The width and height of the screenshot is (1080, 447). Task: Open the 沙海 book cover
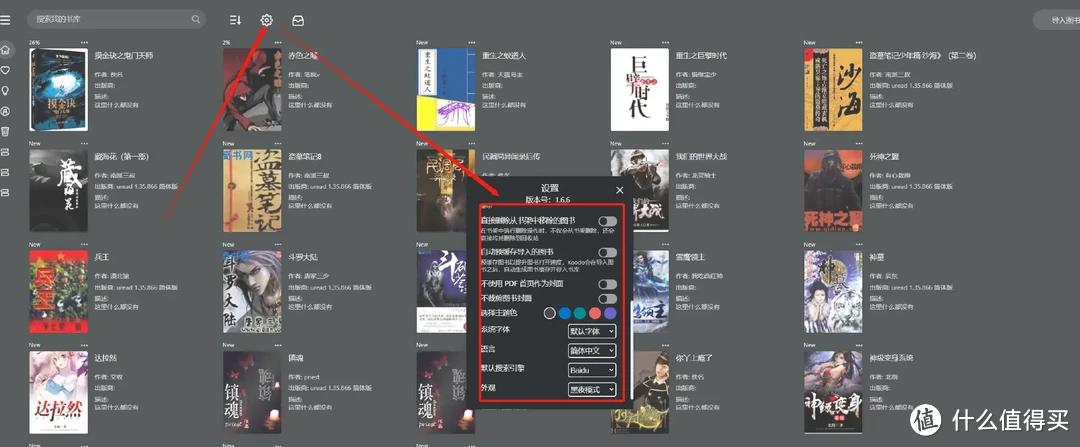833,90
